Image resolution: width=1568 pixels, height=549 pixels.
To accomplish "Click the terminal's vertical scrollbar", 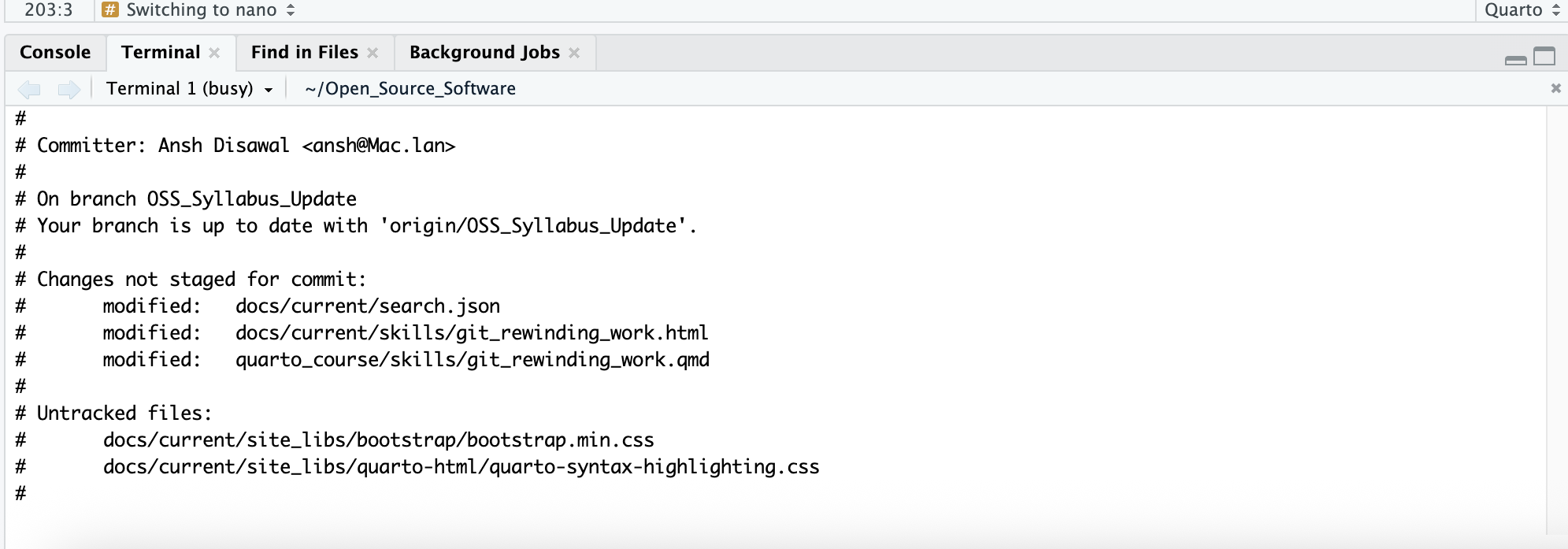I will tap(1555, 315).
